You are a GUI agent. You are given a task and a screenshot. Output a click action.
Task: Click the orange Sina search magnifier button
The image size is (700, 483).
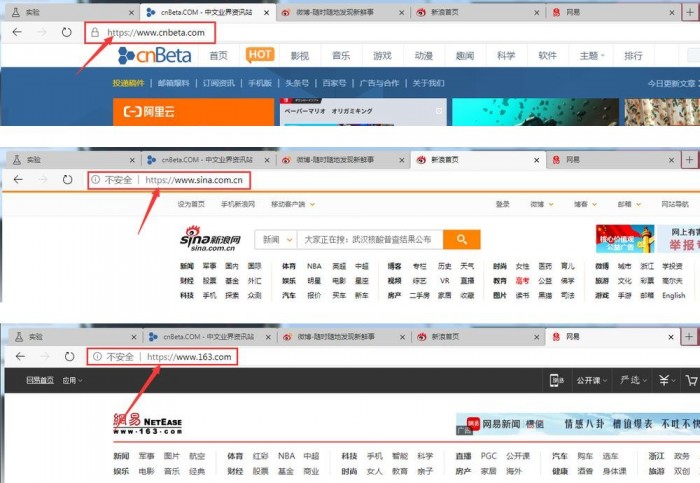(461, 240)
